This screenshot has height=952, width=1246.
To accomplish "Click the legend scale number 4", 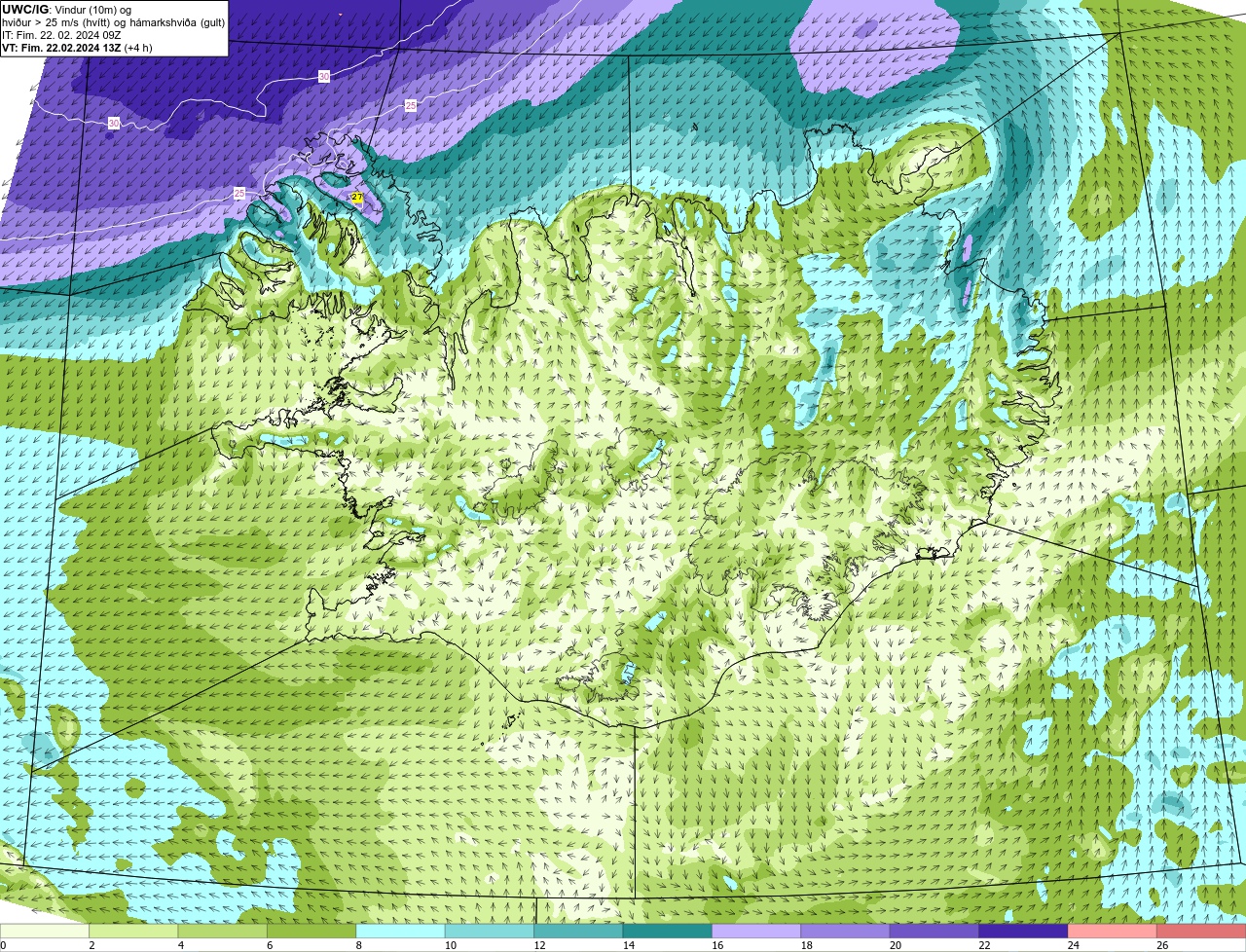I will 181,945.
